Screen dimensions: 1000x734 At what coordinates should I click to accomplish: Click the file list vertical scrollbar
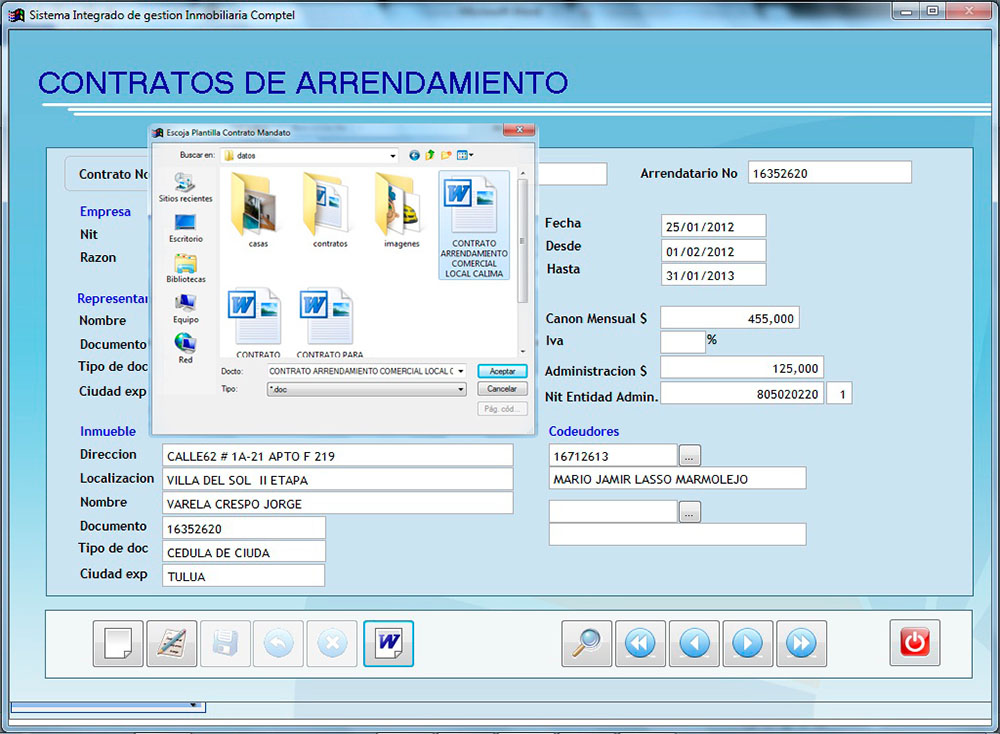(522, 240)
